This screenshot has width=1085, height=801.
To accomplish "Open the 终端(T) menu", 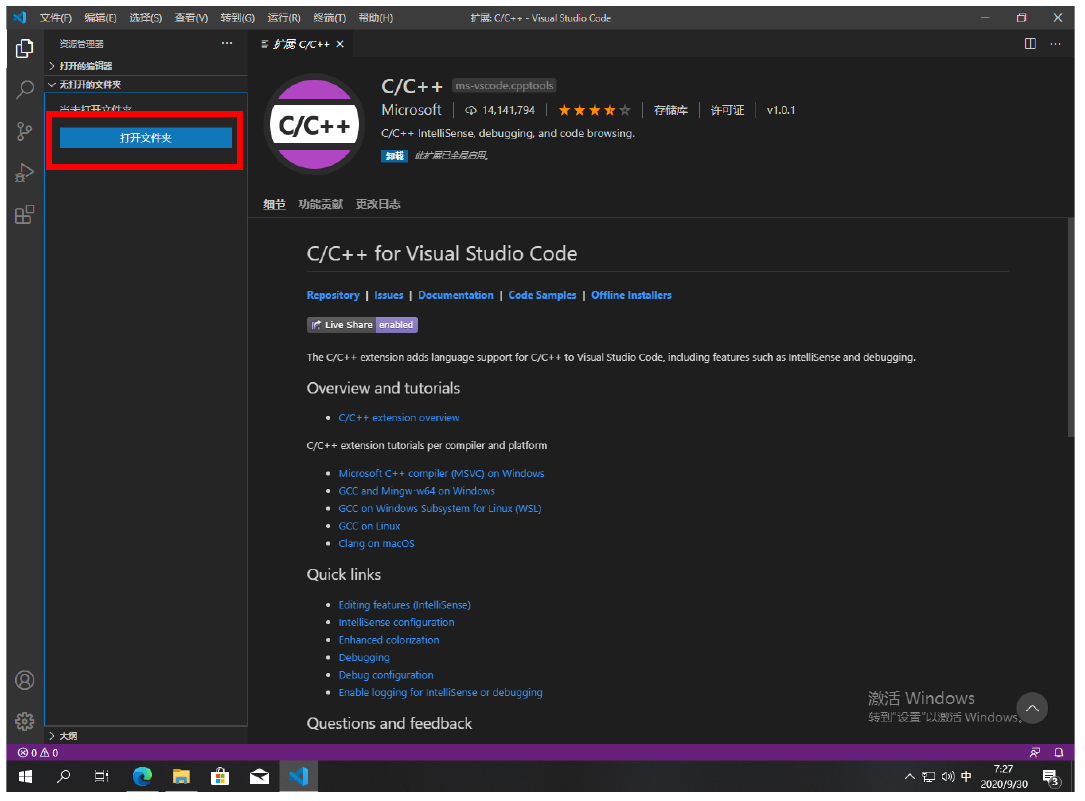I will (x=329, y=18).
